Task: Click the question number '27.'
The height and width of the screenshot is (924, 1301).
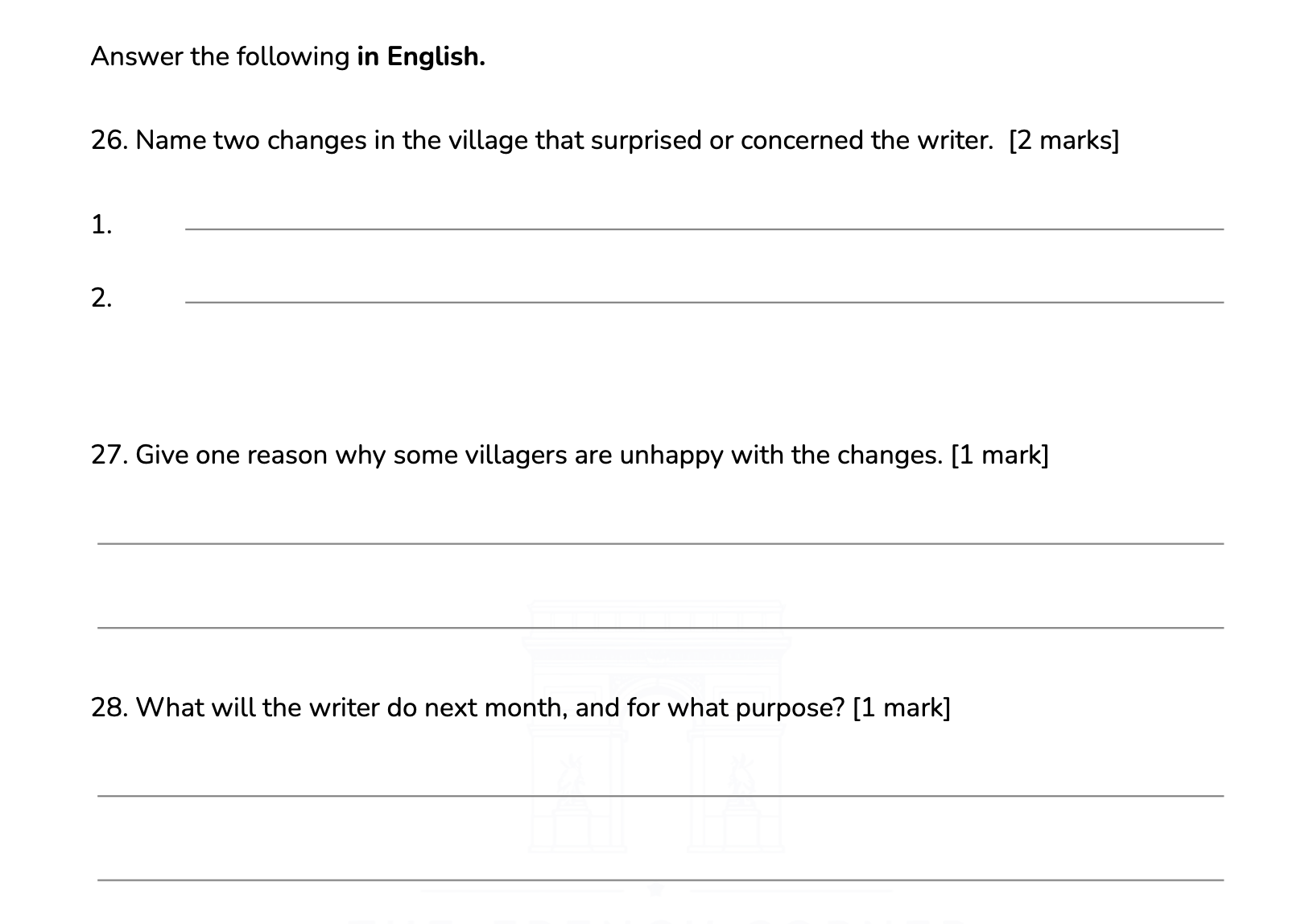Action: click(x=109, y=455)
